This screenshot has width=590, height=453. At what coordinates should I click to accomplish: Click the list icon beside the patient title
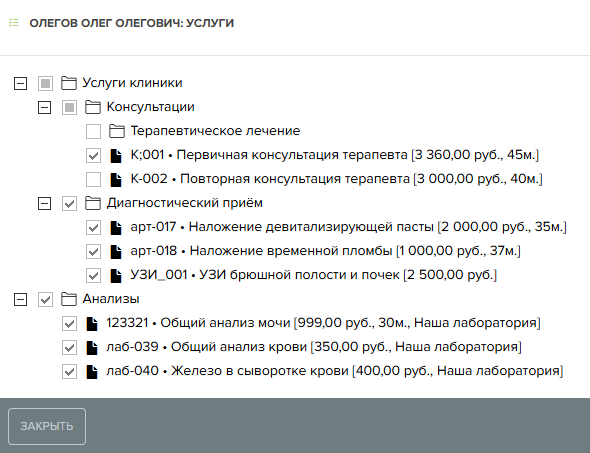14,23
